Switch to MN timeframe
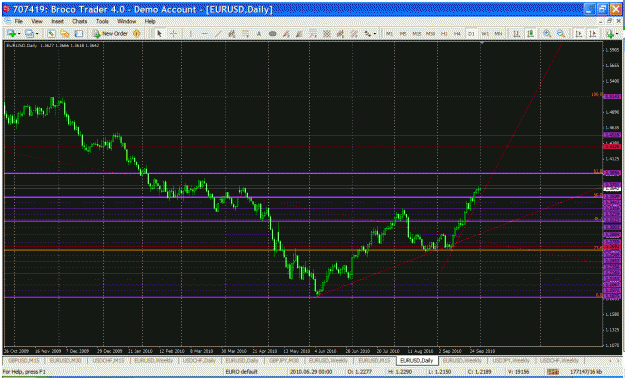Image resolution: width=625 pixels, height=378 pixels. coord(498,34)
